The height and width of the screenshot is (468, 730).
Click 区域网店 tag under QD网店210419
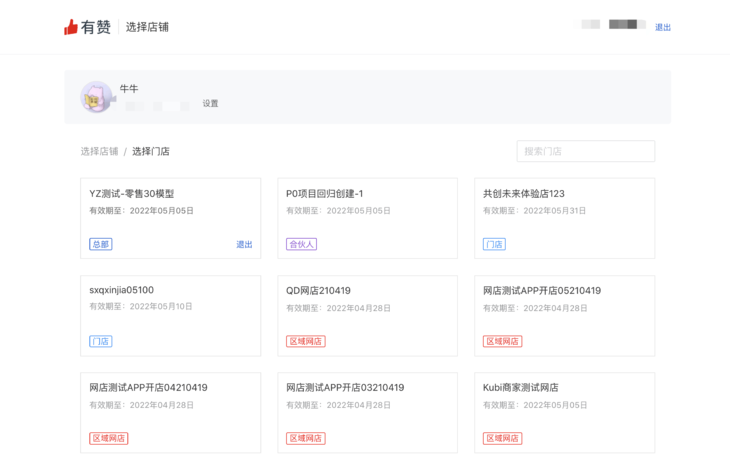[305, 341]
